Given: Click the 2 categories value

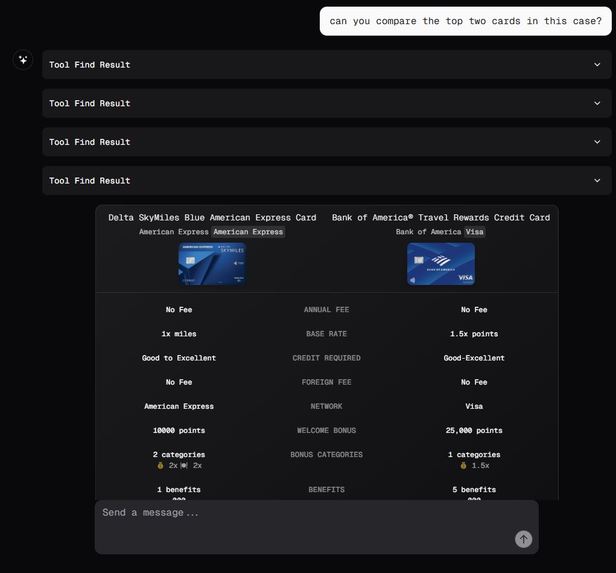Looking at the screenshot, I should coord(179,454).
